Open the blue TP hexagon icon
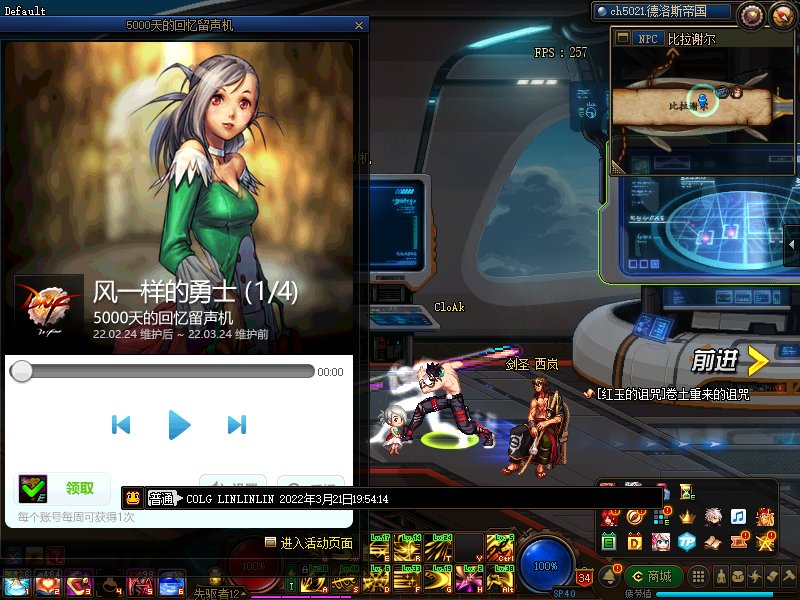Screen dimensions: 800x600 pyautogui.click(x=687, y=542)
